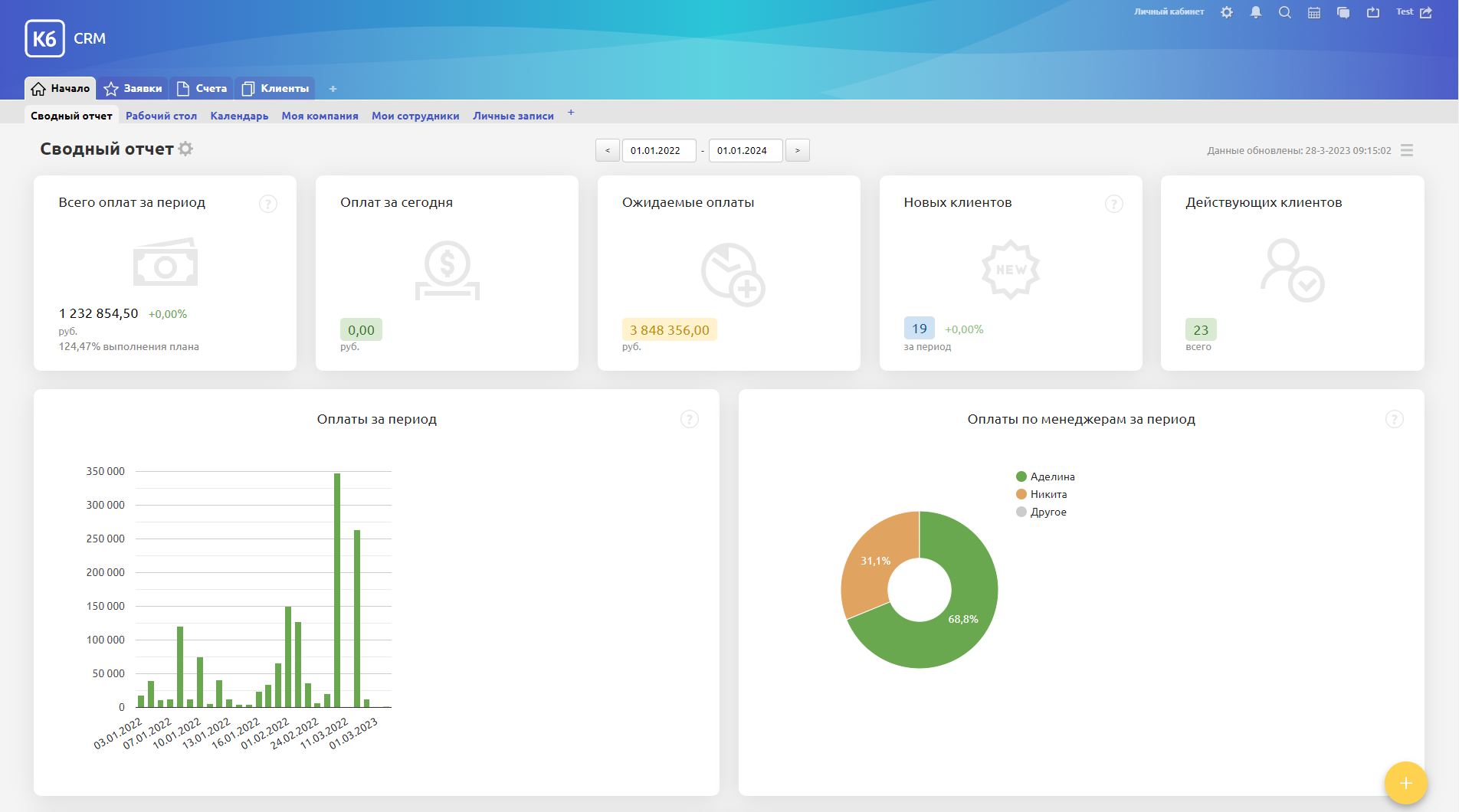Click the K6 CRM logo
Screen dimensions: 1459x812
pos(66,38)
